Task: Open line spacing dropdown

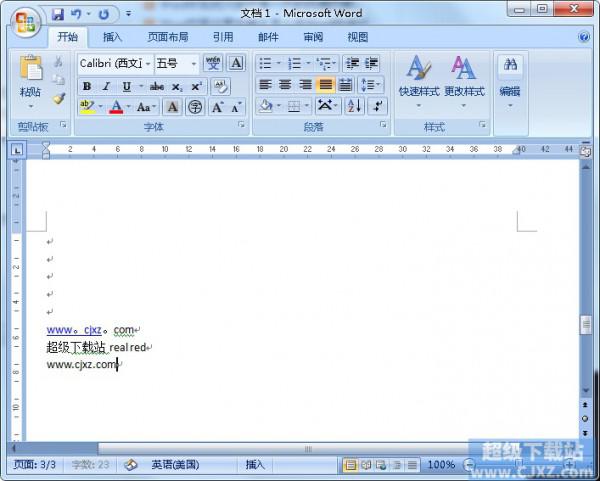Action: click(x=370, y=85)
